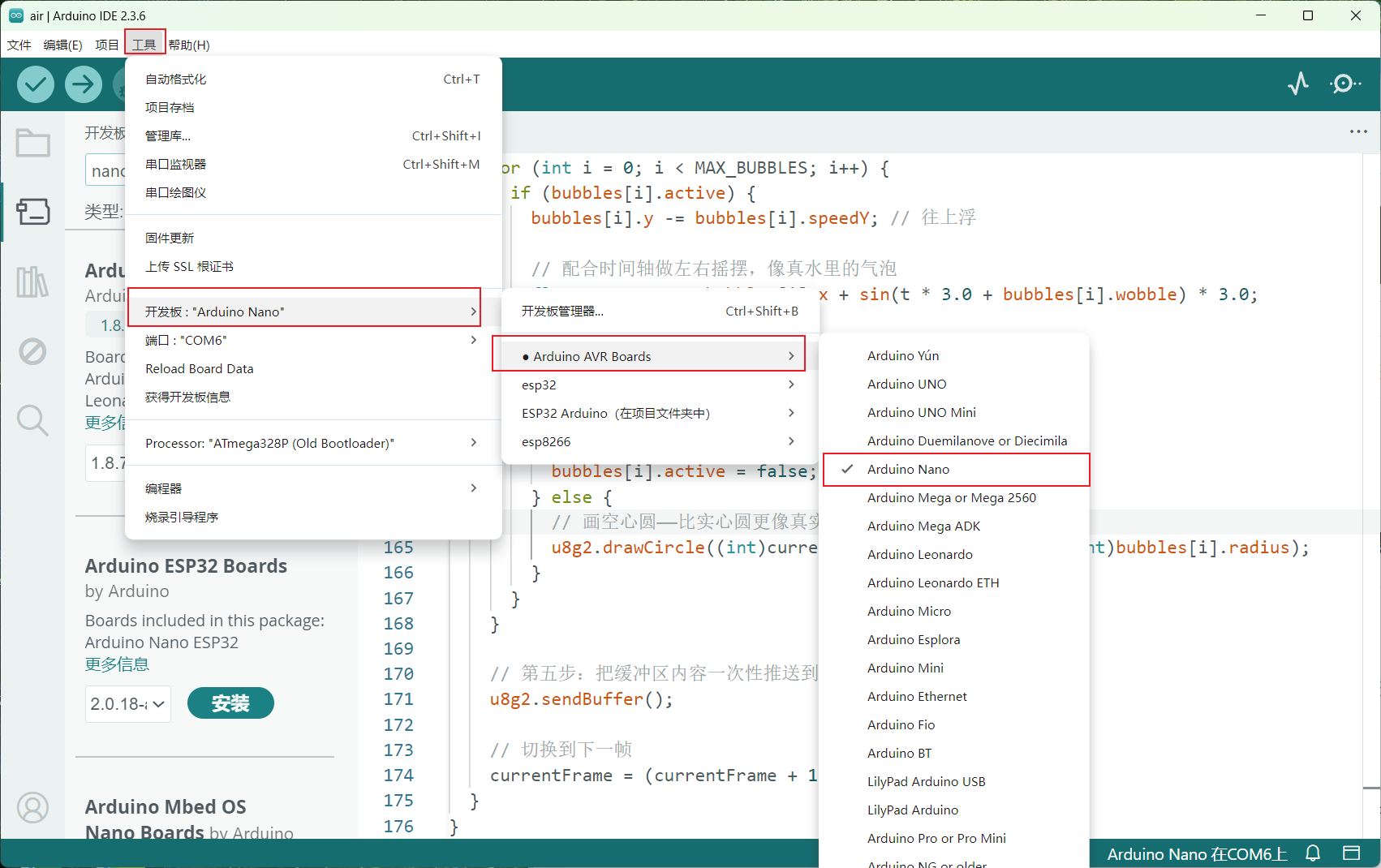Open 开发板管理器... from the submenu
Screen dimensions: 1381x868
point(660,311)
